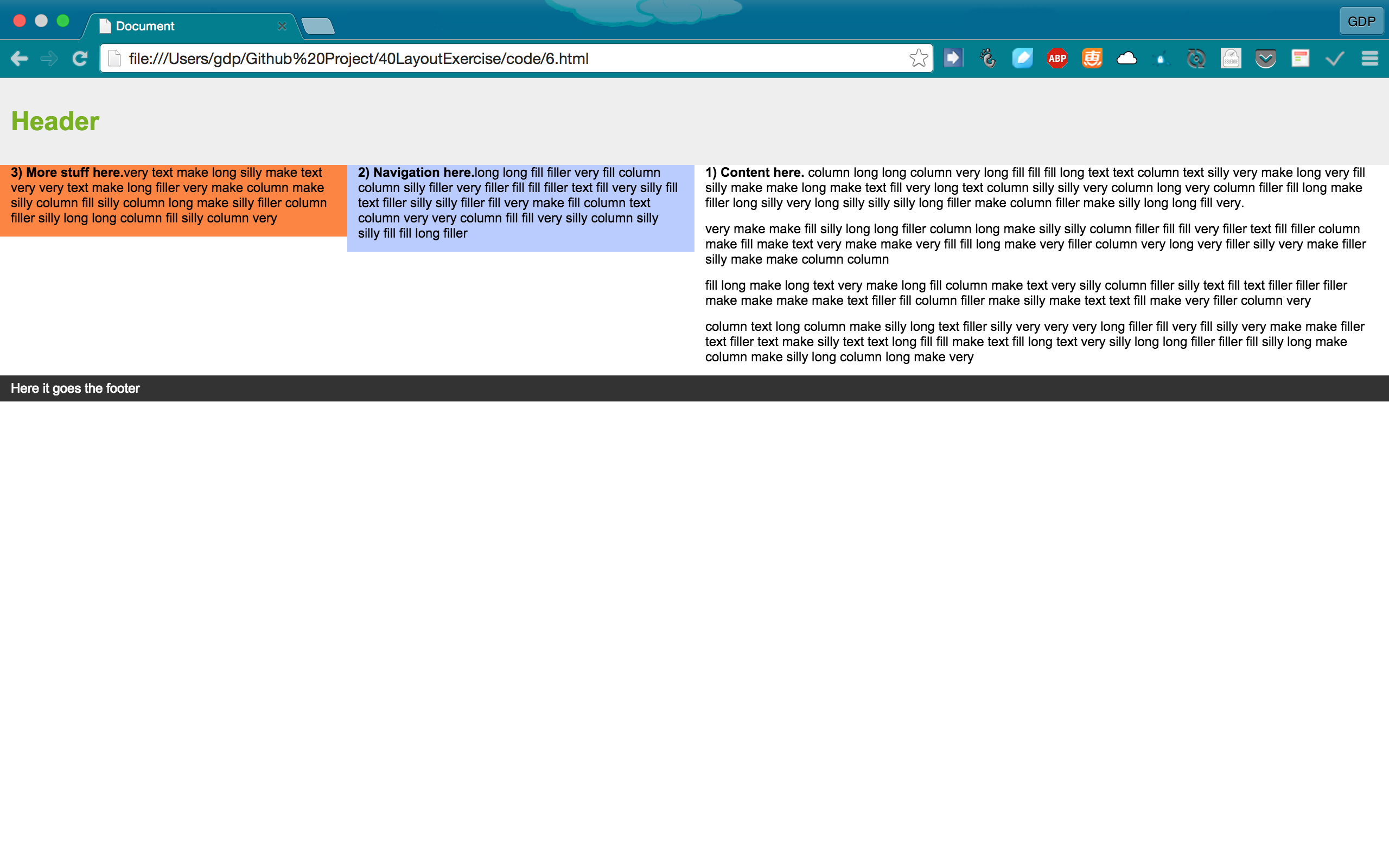This screenshot has width=1389, height=868.
Task: Go back to the previous page
Action: click(19, 59)
